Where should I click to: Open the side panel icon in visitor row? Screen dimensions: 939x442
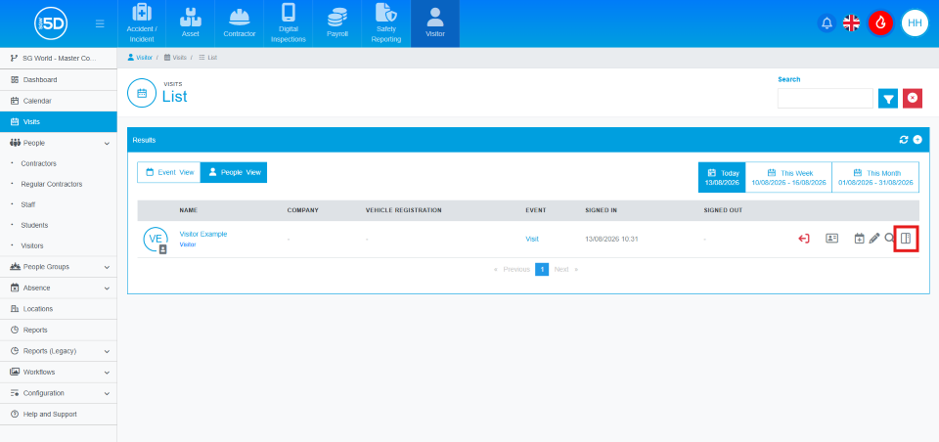pos(906,238)
